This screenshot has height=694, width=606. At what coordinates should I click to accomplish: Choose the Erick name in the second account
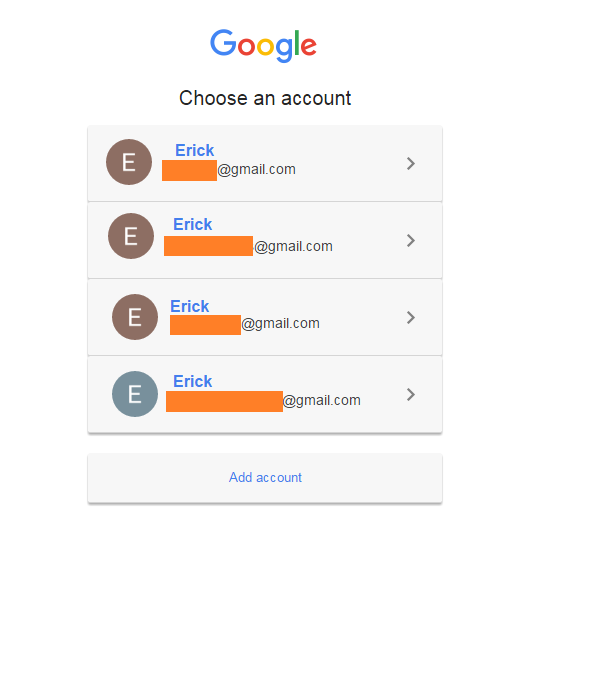[x=192, y=224]
